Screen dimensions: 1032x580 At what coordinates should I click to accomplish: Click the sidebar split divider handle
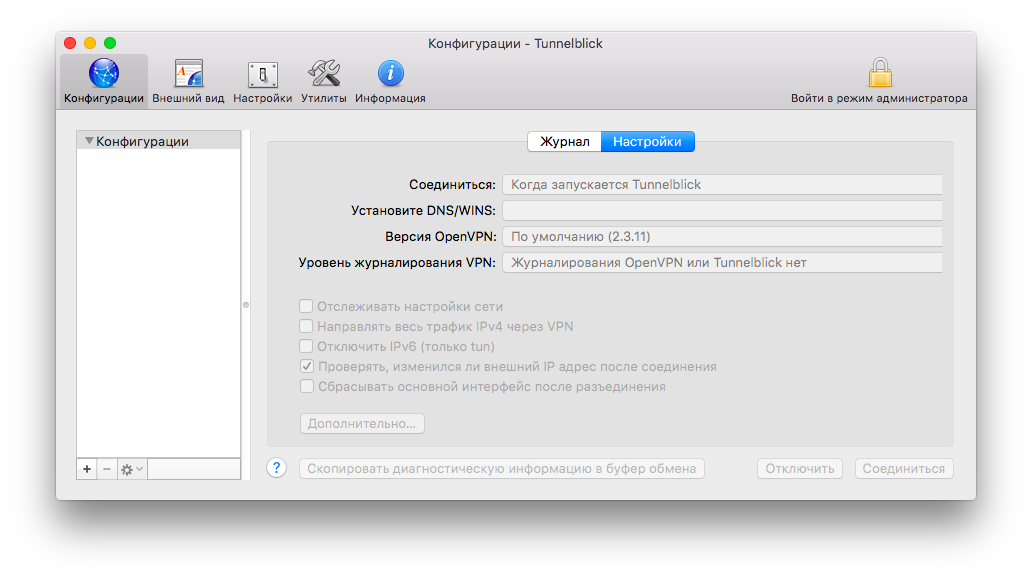tap(246, 305)
